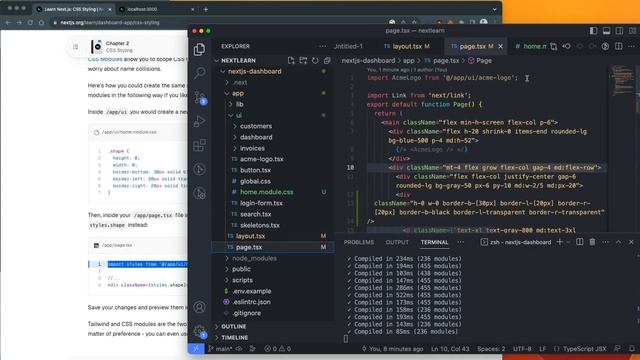Open editor More Actions ellipsis
The width and height of the screenshot is (640, 360).
coord(631,46)
